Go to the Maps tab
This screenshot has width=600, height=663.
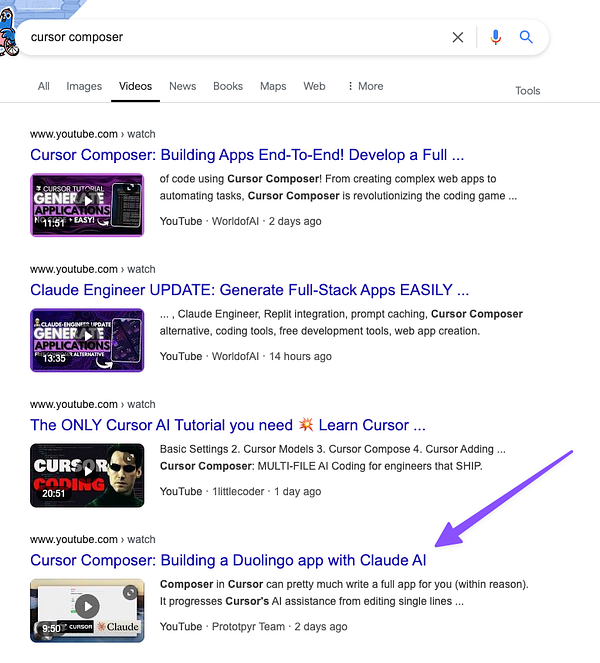pyautogui.click(x=273, y=86)
